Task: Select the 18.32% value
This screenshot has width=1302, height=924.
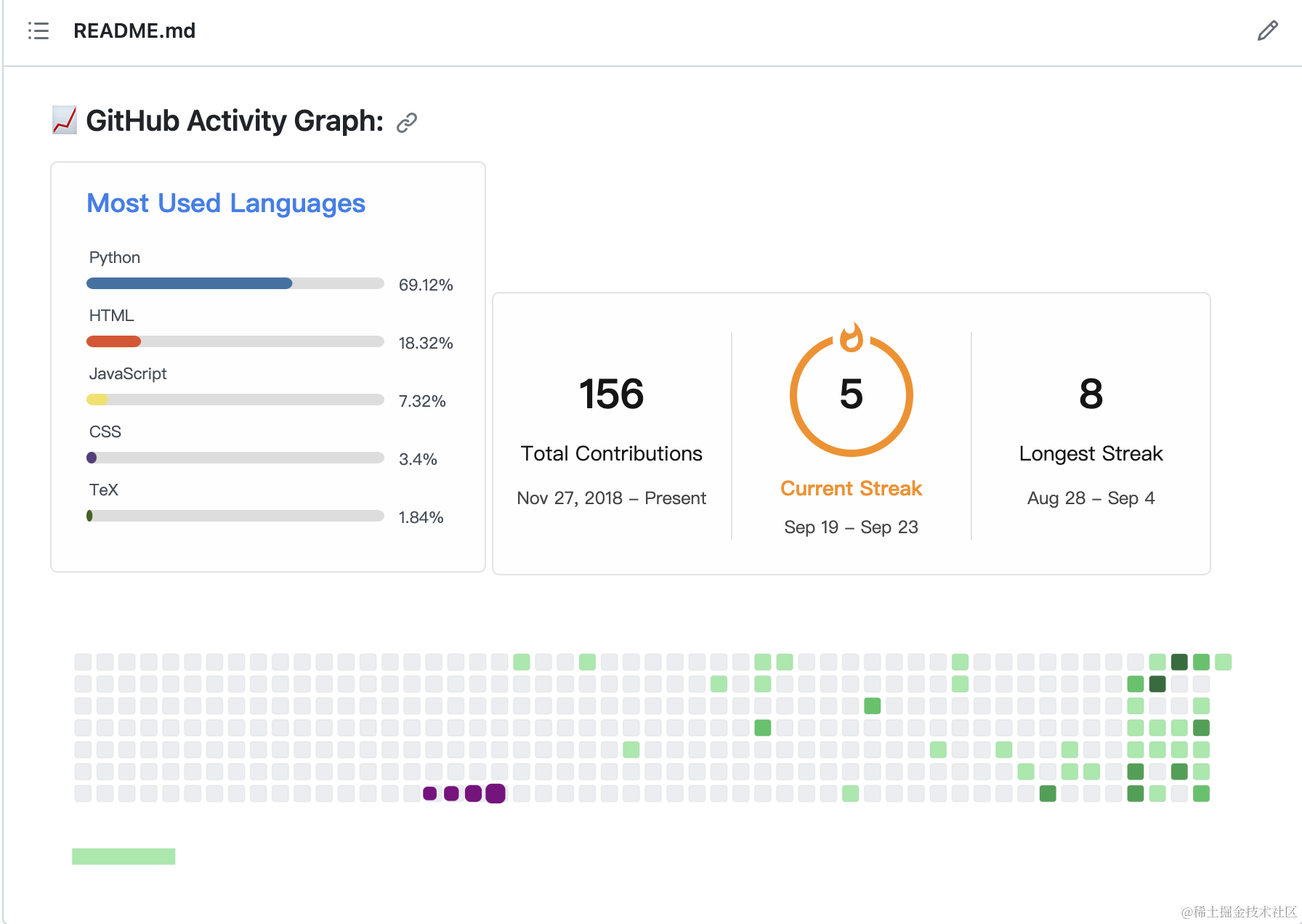Action: click(x=426, y=343)
